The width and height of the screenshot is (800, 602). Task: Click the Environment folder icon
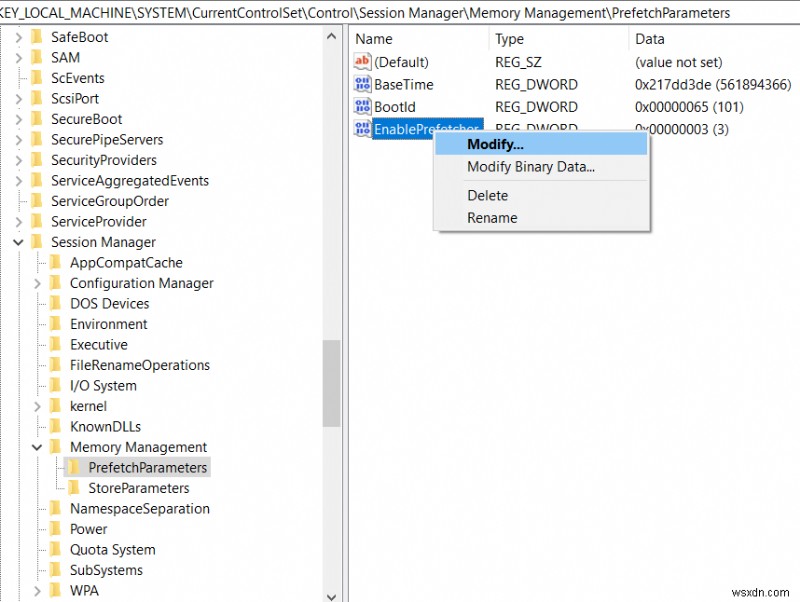click(x=56, y=324)
